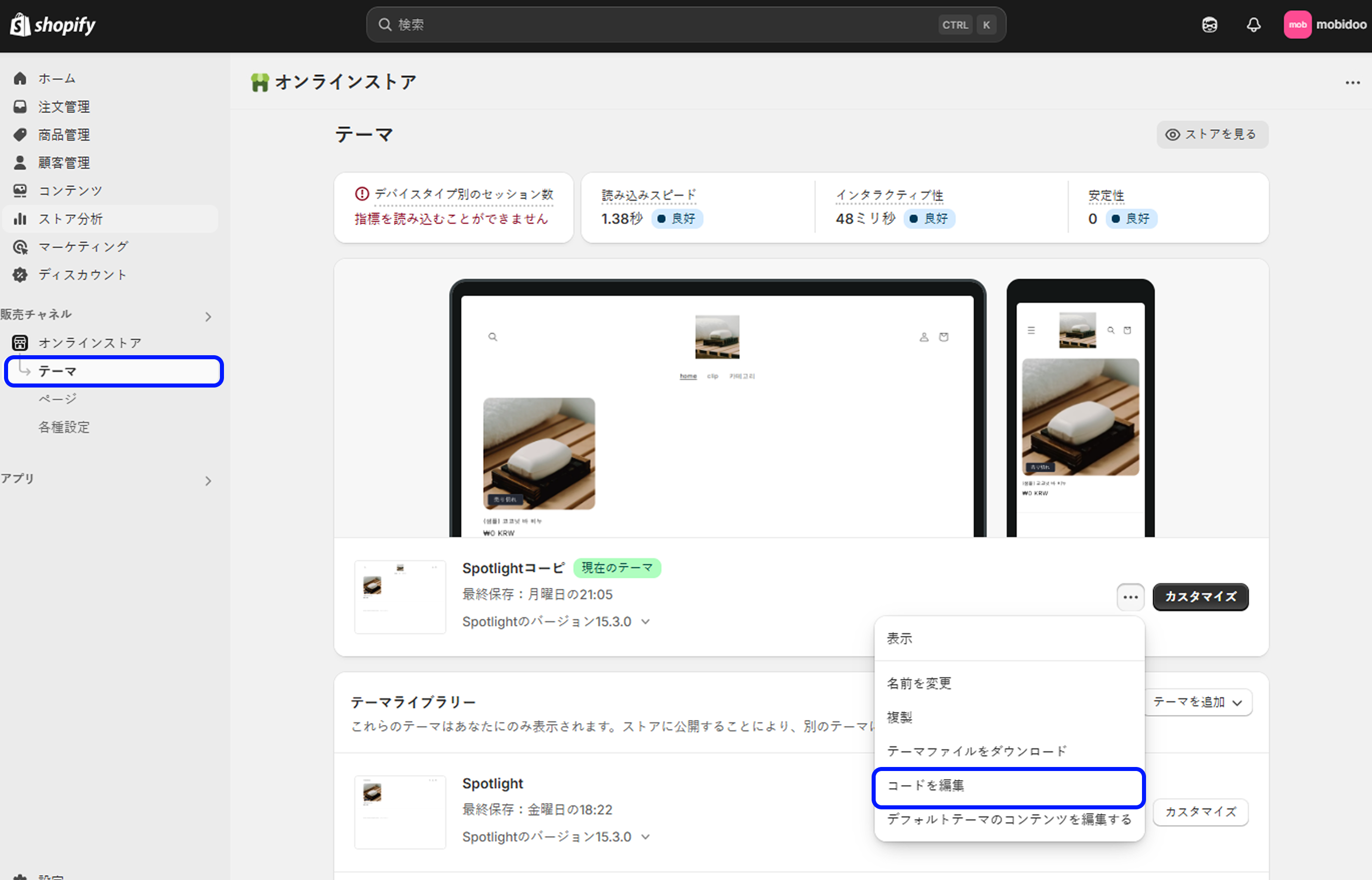Select テーマファイルをダウンロード menu entry
1372x880 pixels.
pos(976,751)
